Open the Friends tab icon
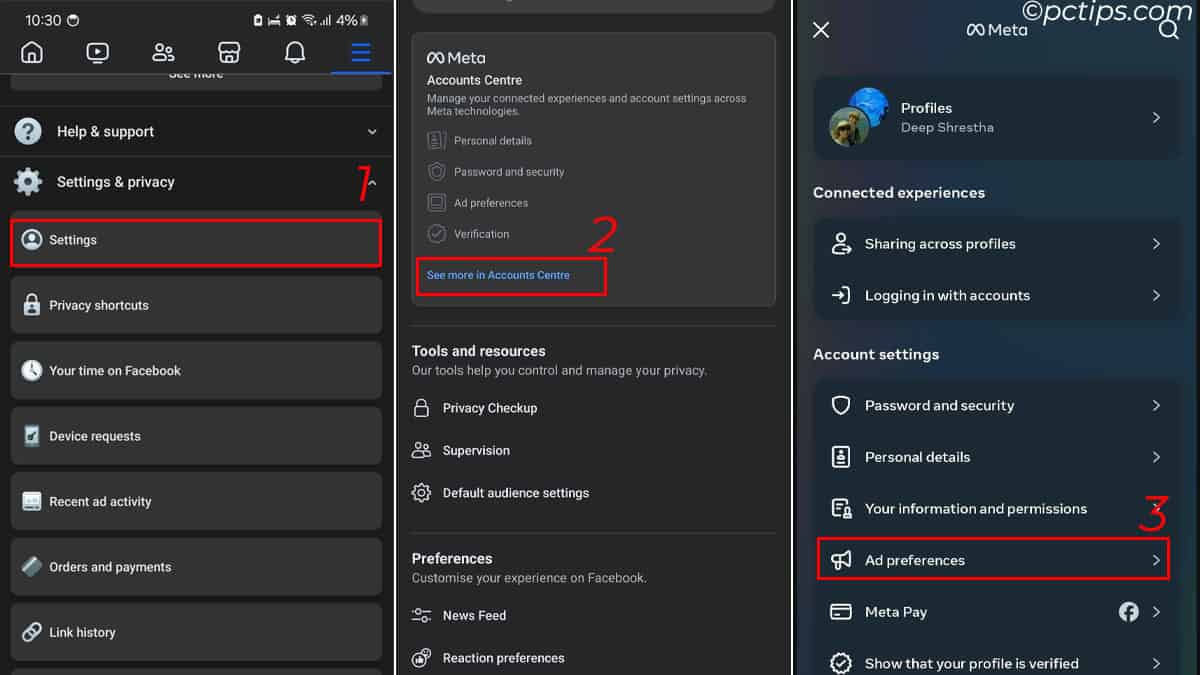1200x675 pixels. 163,52
